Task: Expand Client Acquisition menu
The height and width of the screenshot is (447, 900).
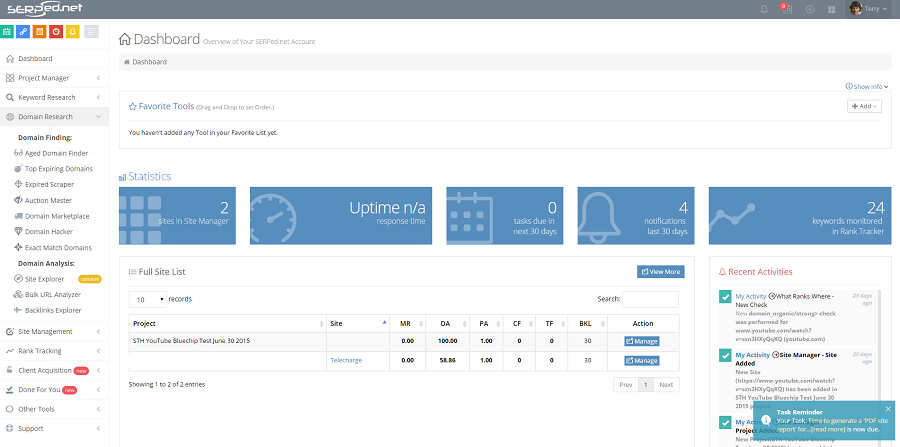Action: click(54, 370)
